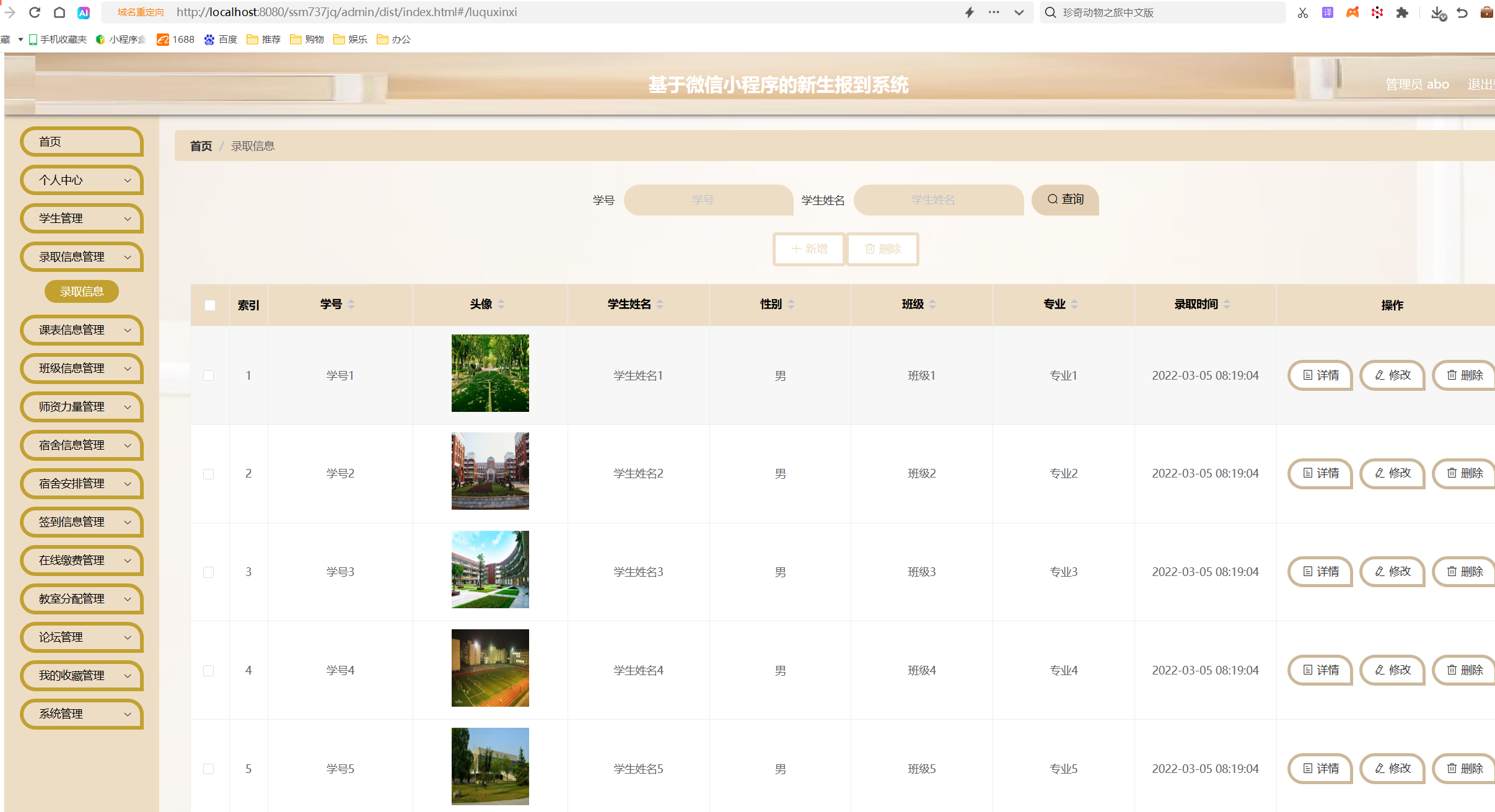Open the puzzle-piece extensions icon
This screenshot has width=1495, height=812.
coord(1402,12)
